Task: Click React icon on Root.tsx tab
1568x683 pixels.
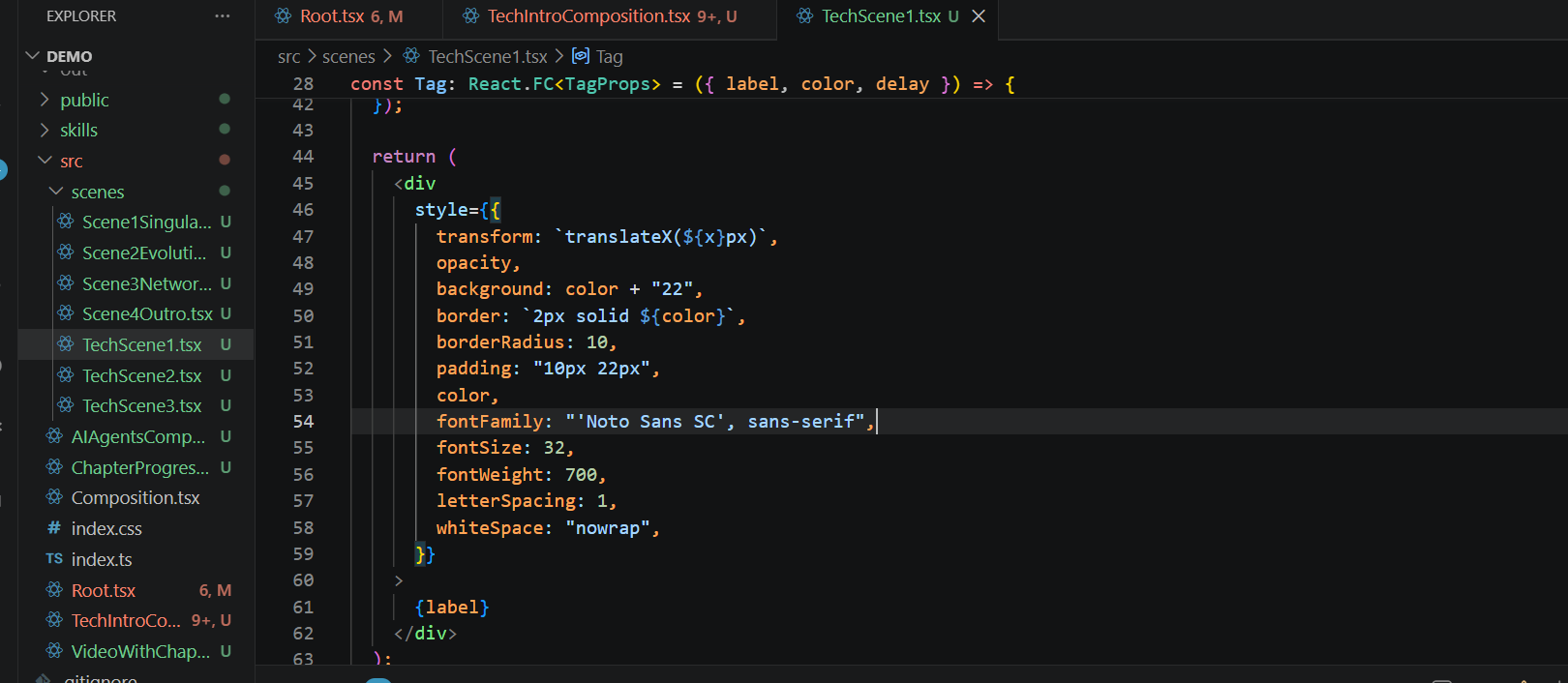Action: (x=283, y=16)
